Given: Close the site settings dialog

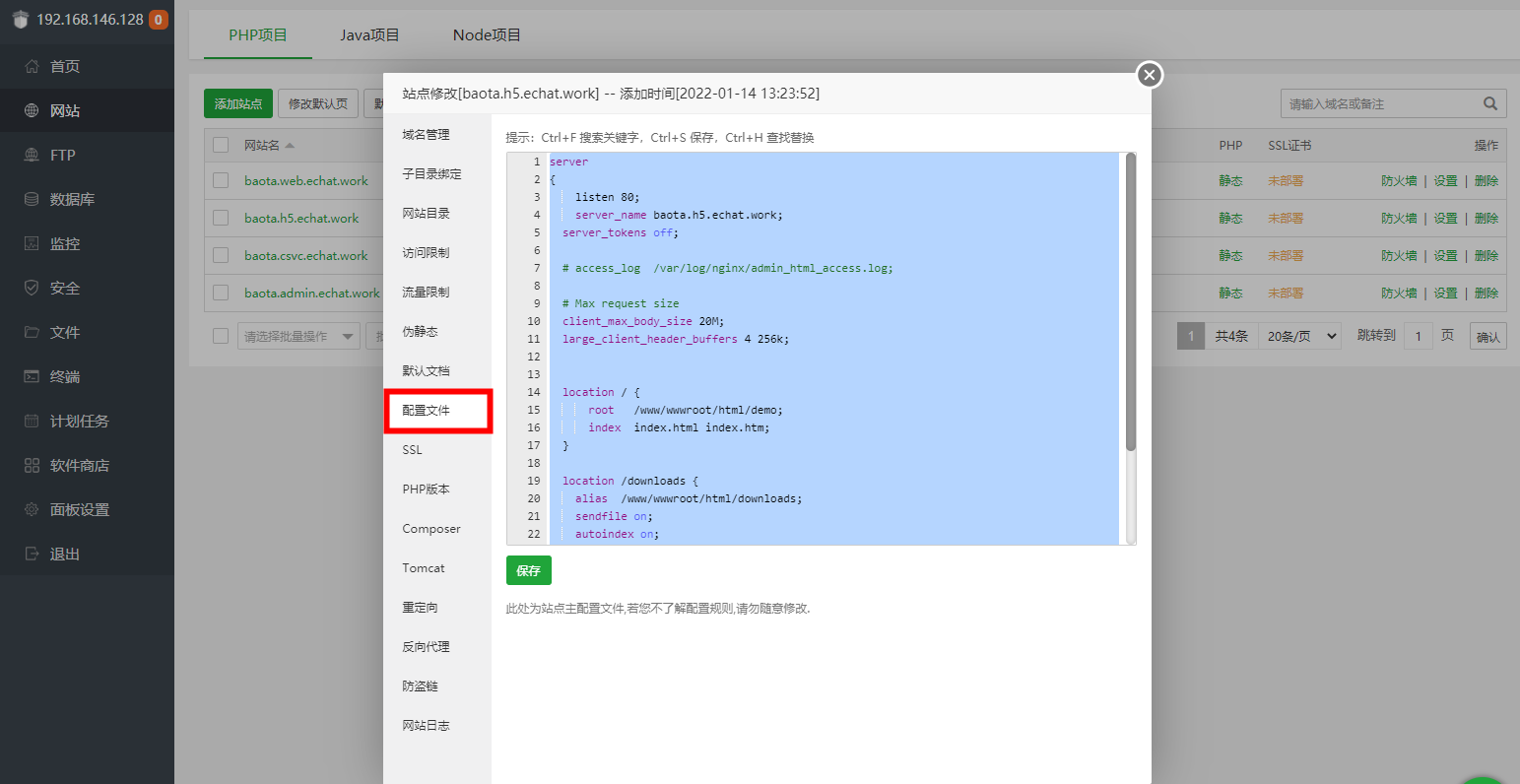Looking at the screenshot, I should coord(1150,75).
